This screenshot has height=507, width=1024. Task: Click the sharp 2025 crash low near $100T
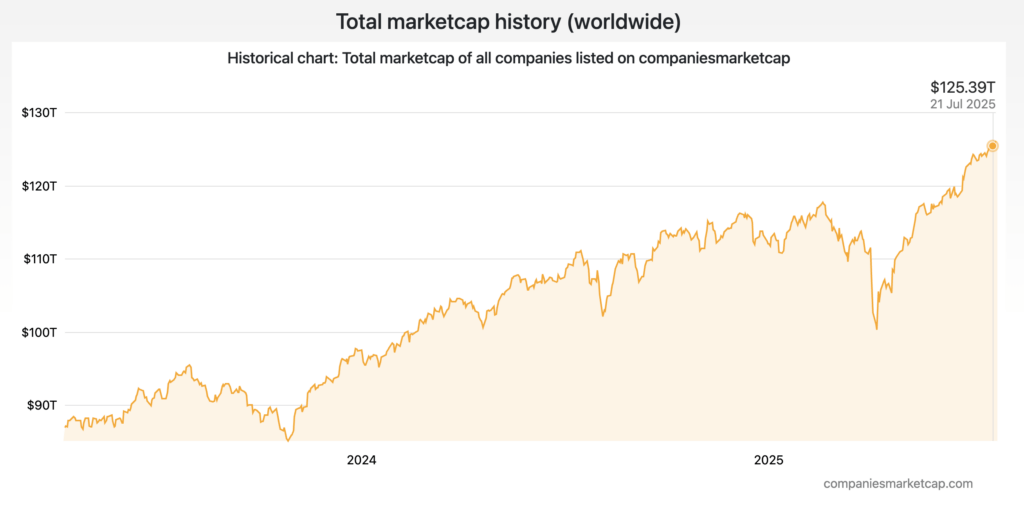coord(876,328)
